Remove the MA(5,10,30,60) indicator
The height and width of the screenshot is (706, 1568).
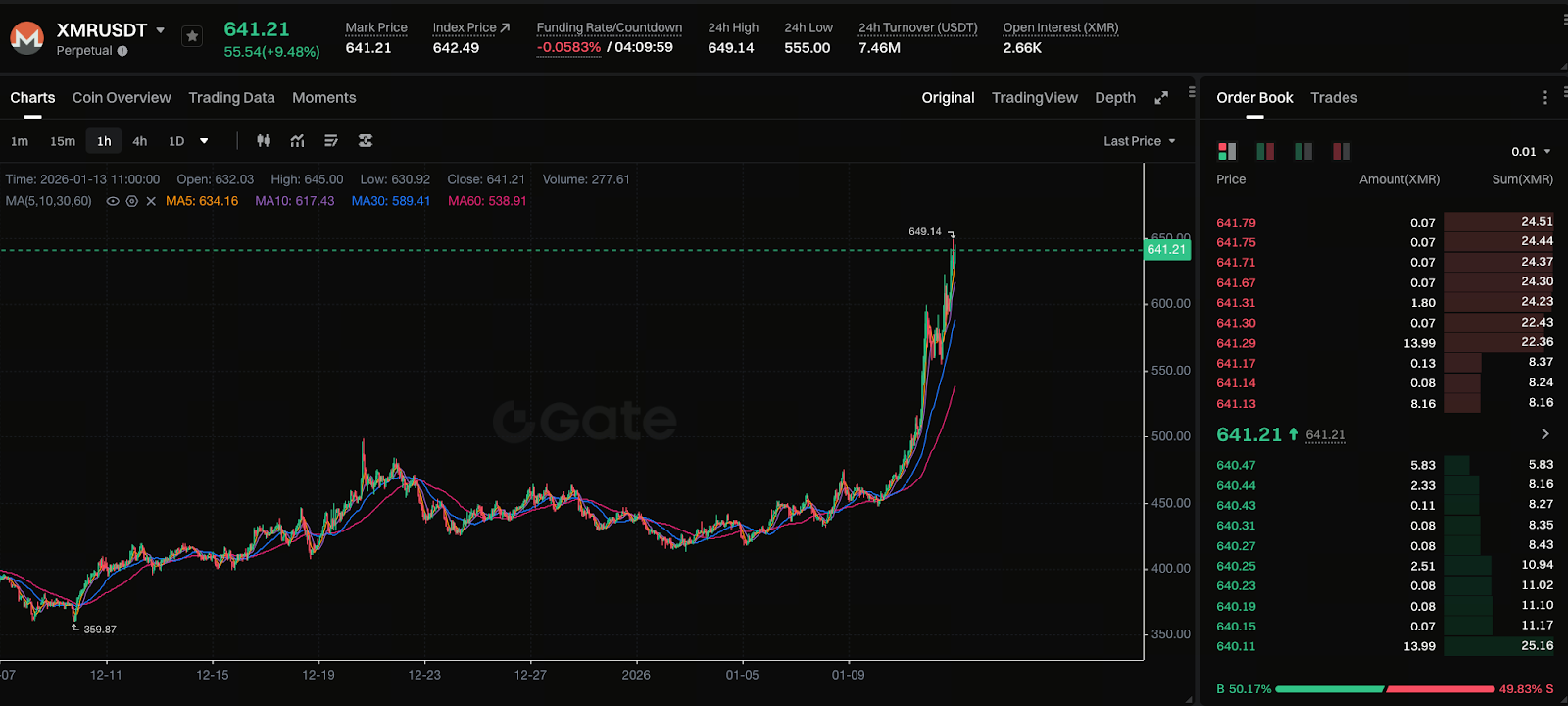coord(151,201)
